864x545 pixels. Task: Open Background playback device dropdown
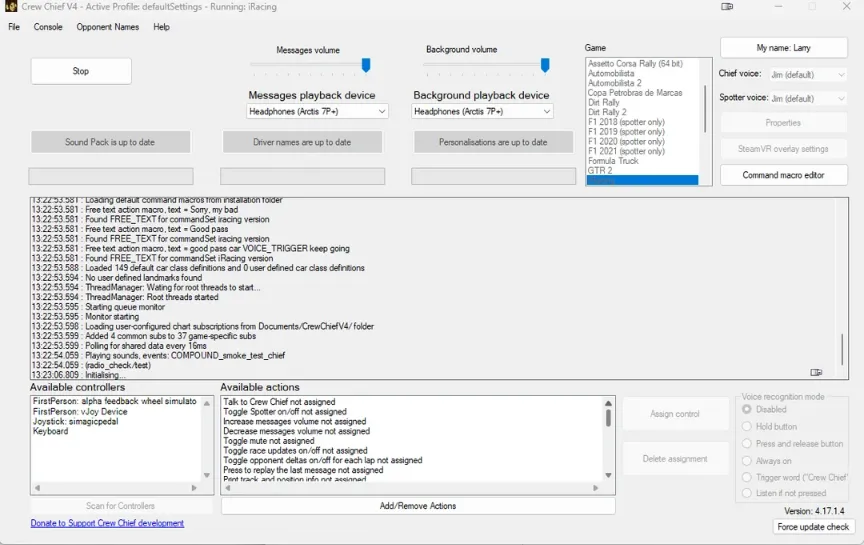click(x=482, y=111)
